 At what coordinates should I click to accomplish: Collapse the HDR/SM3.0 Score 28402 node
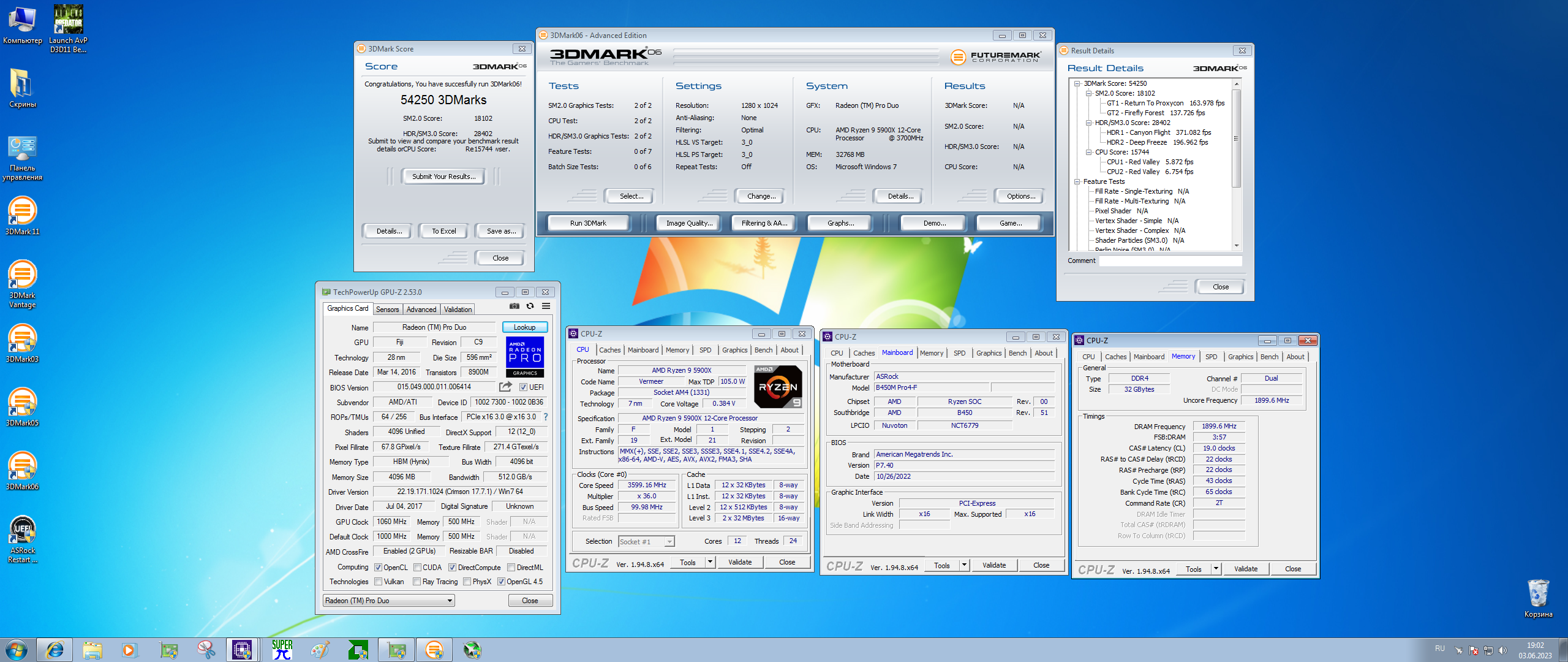(1088, 123)
